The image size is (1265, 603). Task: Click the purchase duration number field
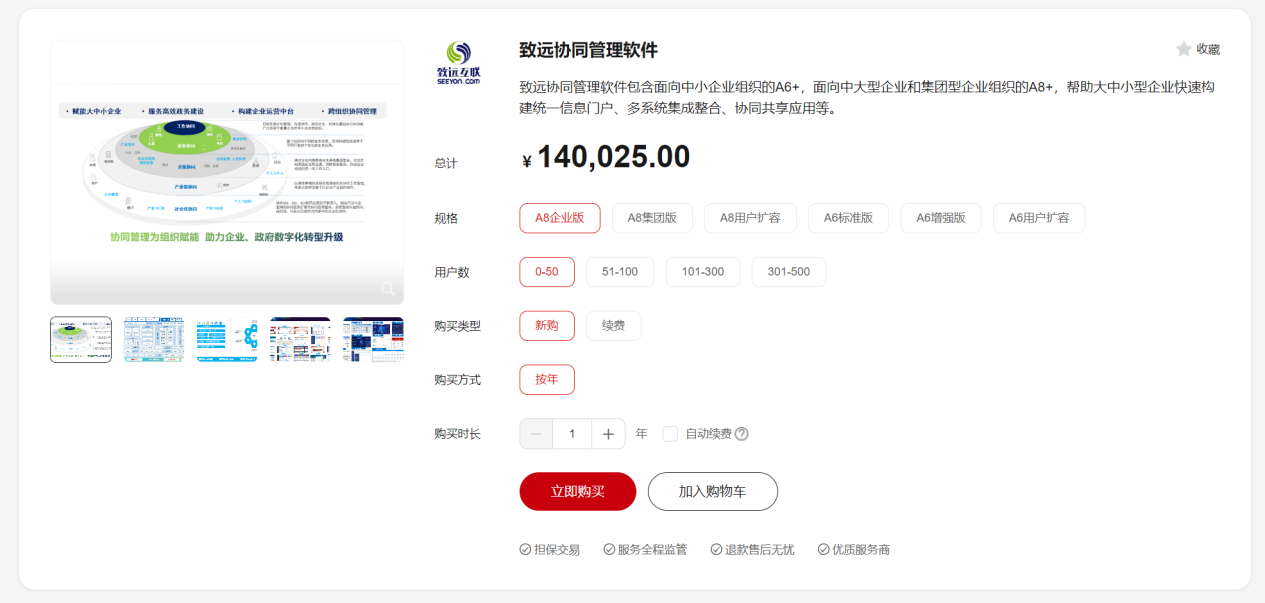pyautogui.click(x=572, y=434)
